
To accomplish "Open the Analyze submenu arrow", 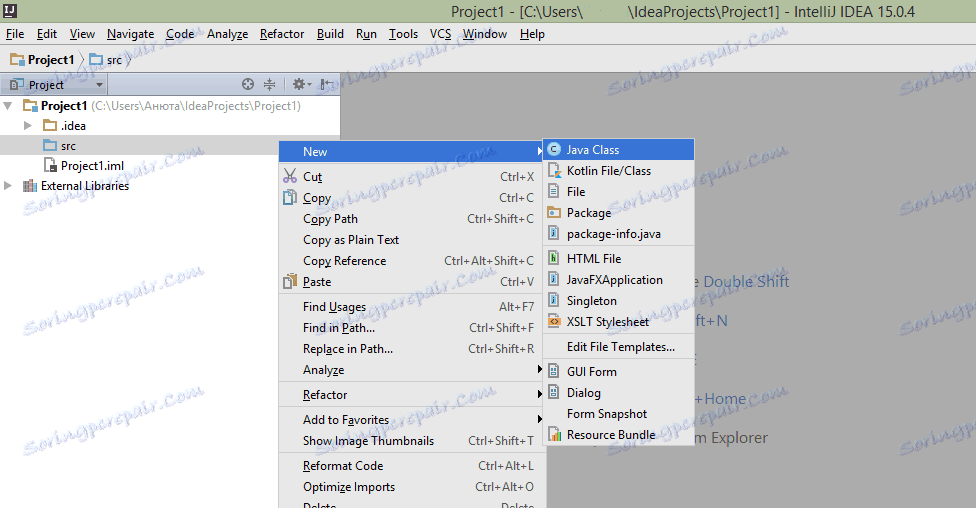I will click(x=539, y=370).
